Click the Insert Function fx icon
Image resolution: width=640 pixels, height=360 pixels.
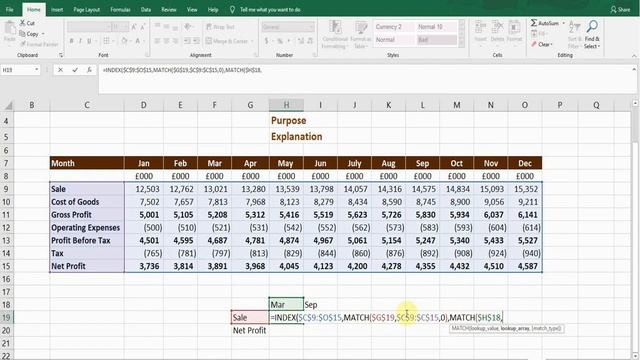[x=89, y=70]
